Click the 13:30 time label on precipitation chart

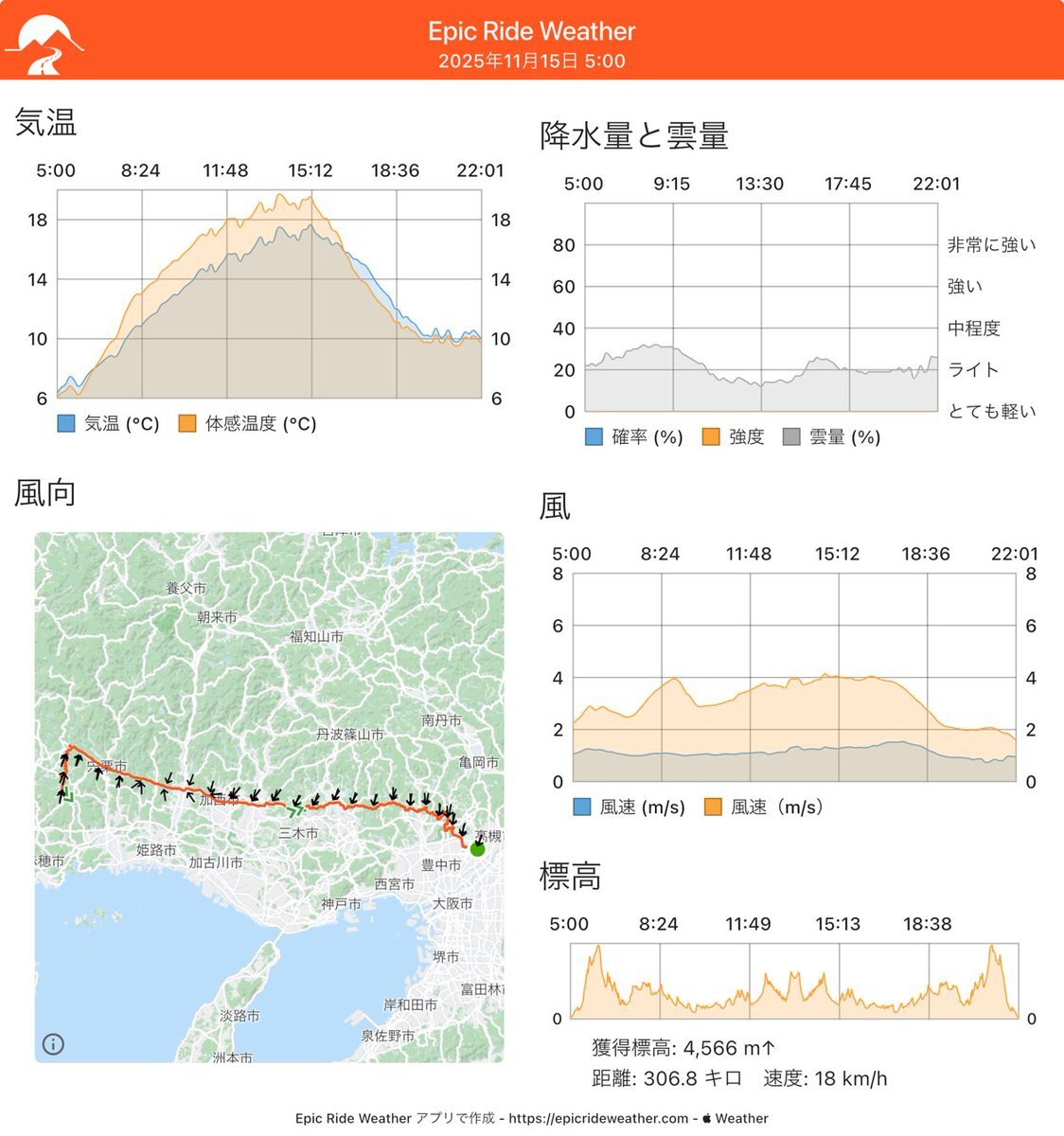(760, 184)
